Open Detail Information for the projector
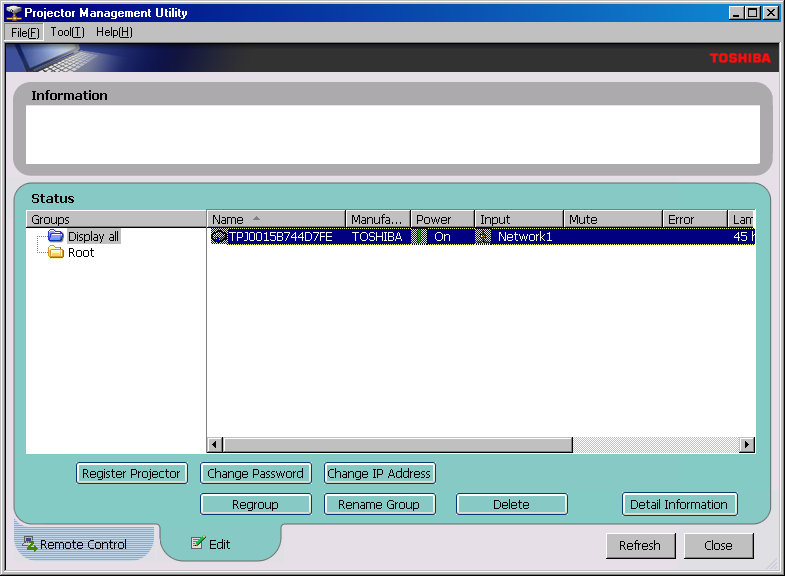Image resolution: width=785 pixels, height=576 pixels. tap(679, 504)
